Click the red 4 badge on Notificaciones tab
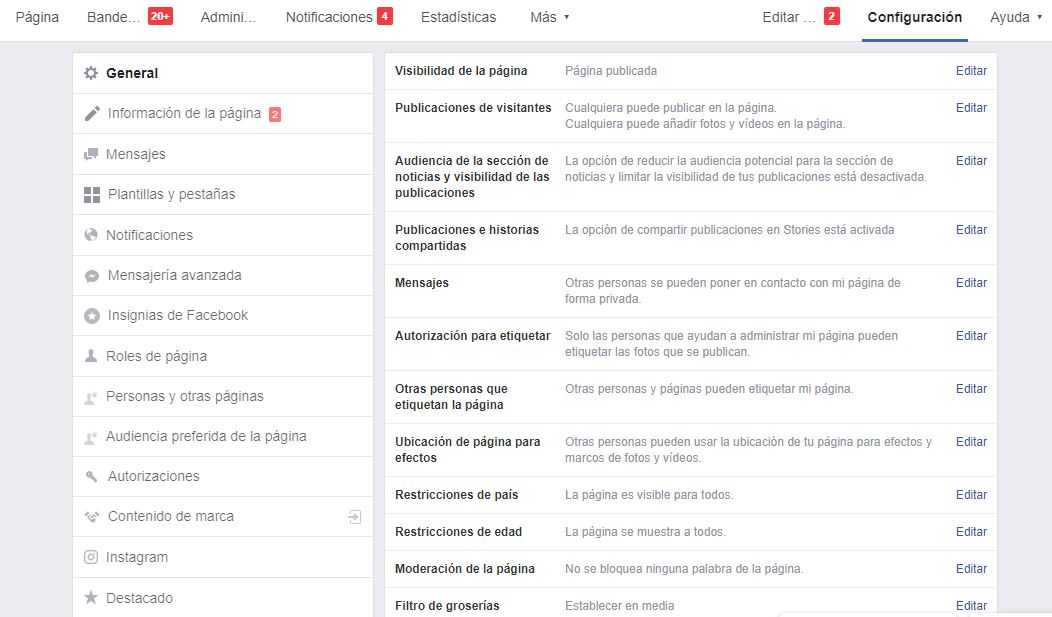This screenshot has height=617, width=1052. (x=385, y=16)
